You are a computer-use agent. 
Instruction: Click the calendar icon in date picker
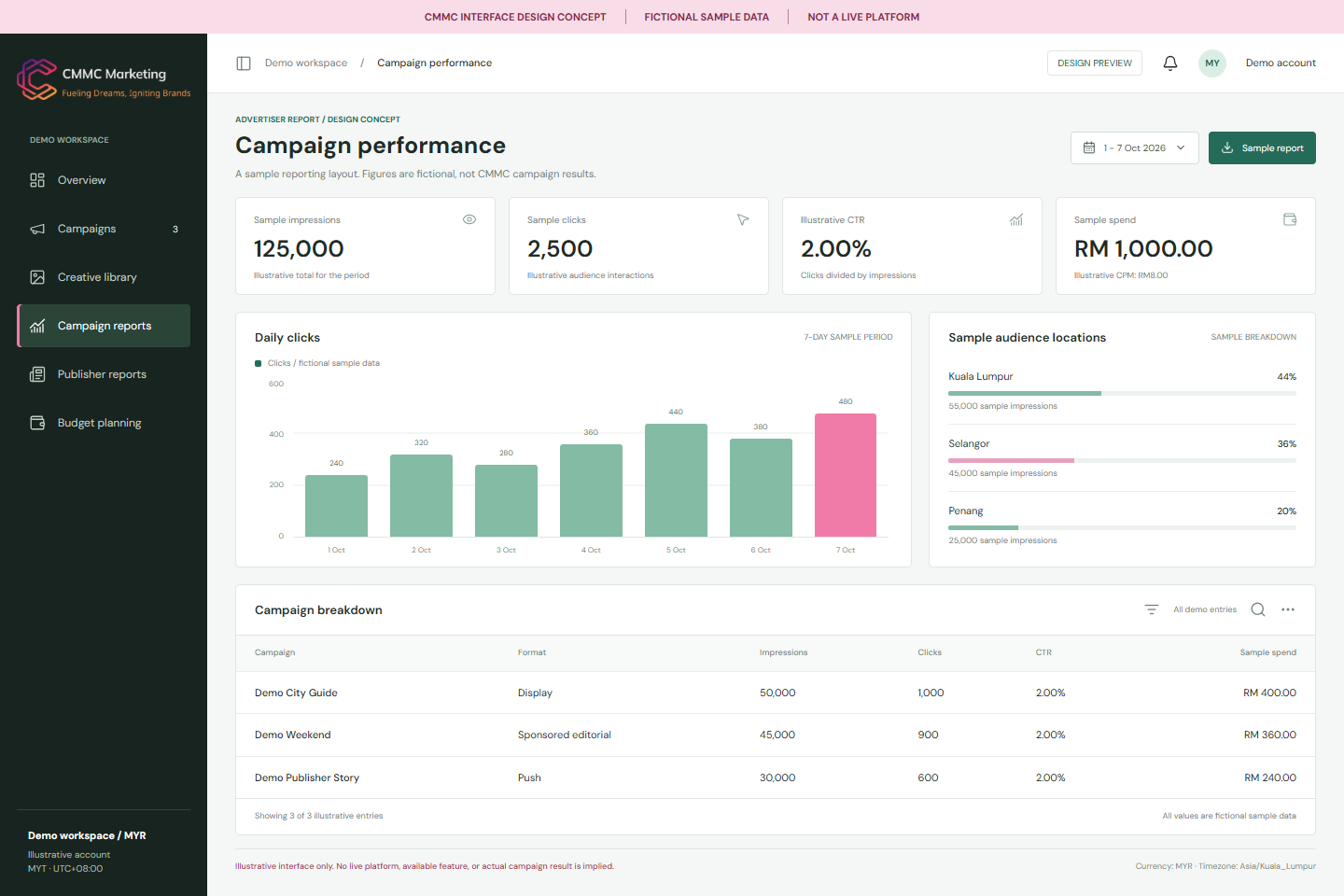(1089, 147)
